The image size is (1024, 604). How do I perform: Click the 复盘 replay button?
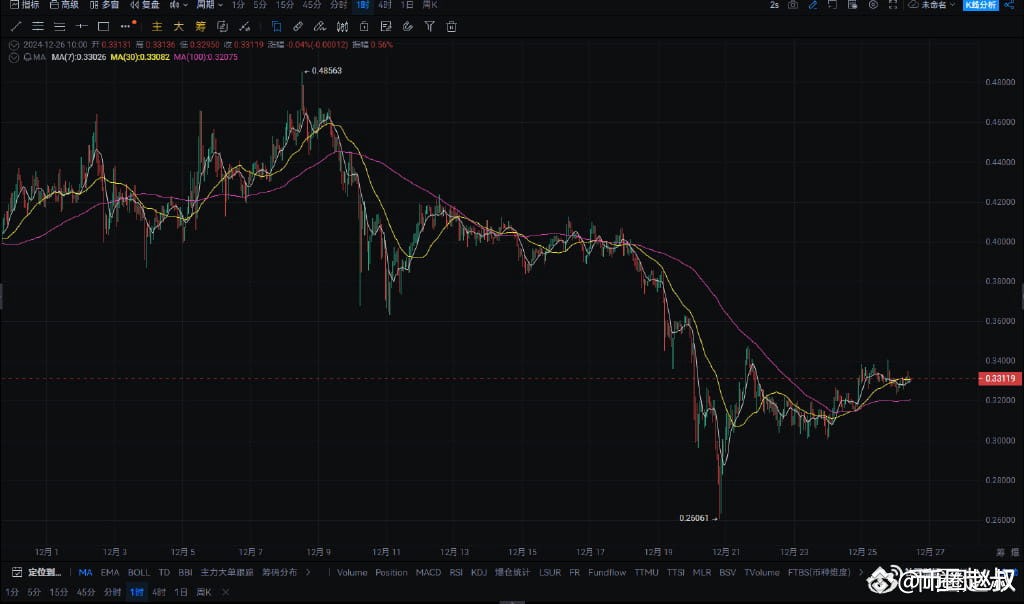144,5
